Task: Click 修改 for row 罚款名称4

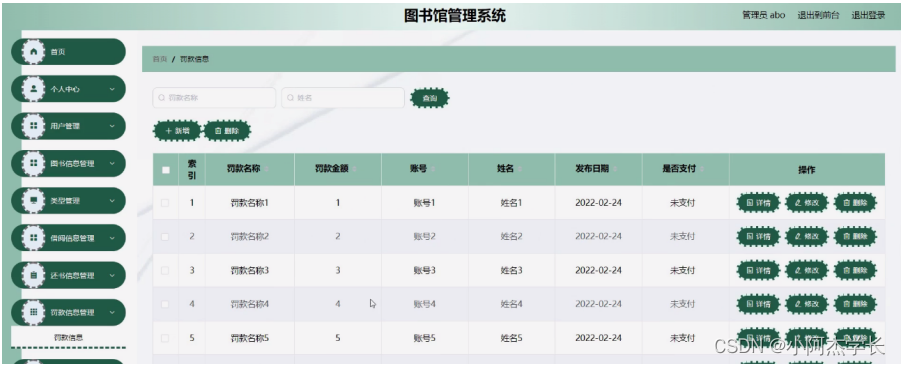Action: coord(807,303)
